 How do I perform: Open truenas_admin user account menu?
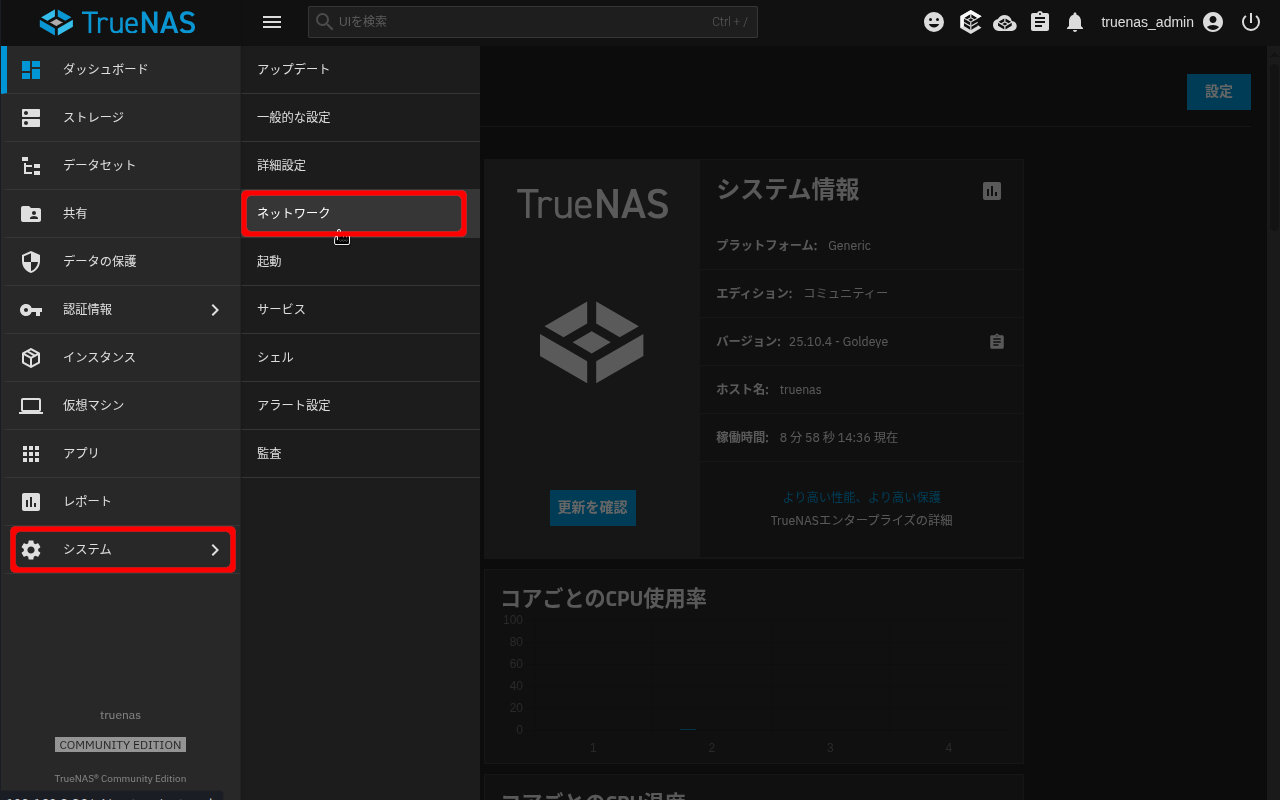[x=1162, y=22]
